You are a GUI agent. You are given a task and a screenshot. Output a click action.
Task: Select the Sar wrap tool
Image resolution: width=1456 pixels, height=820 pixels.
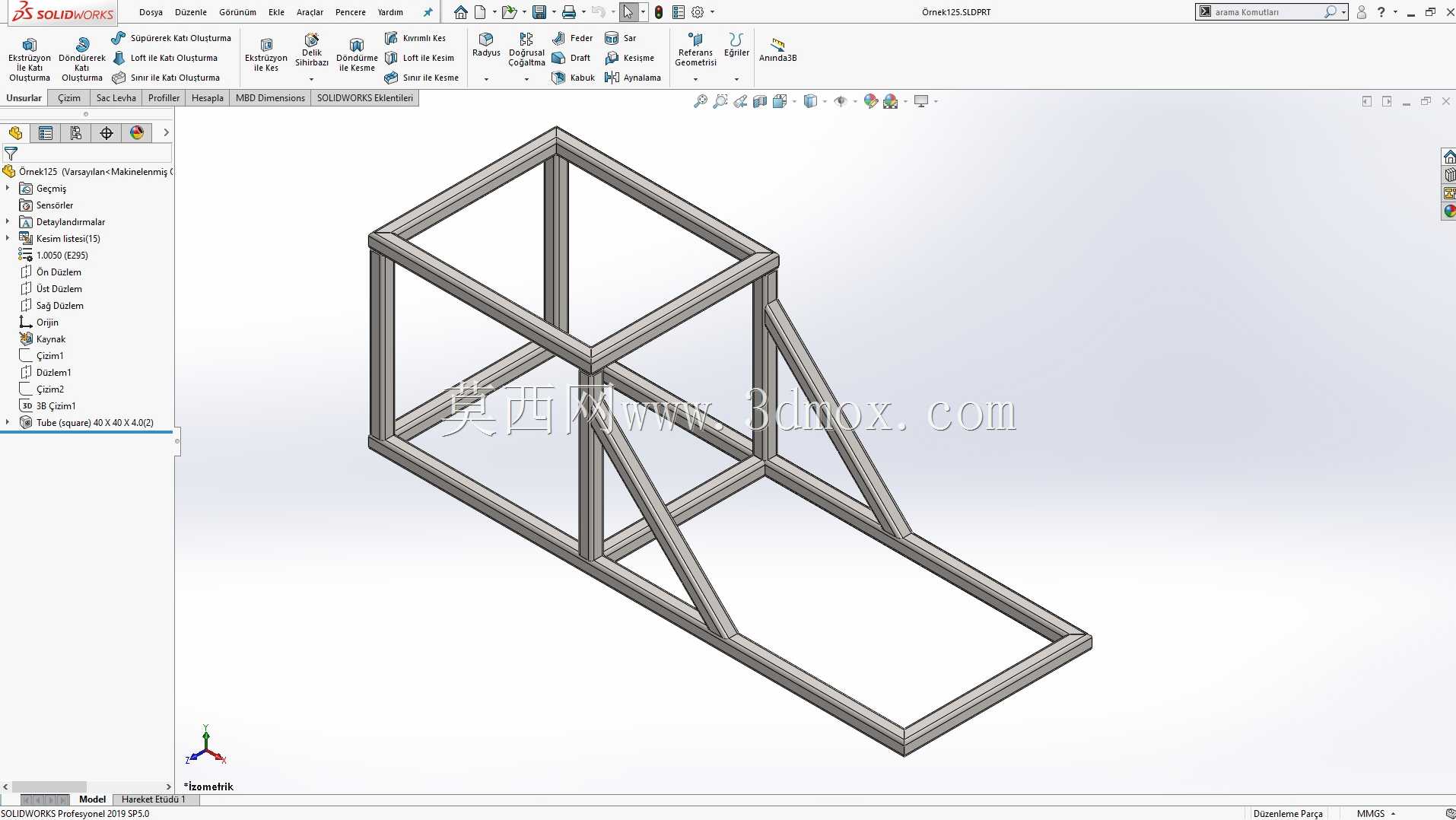[621, 38]
